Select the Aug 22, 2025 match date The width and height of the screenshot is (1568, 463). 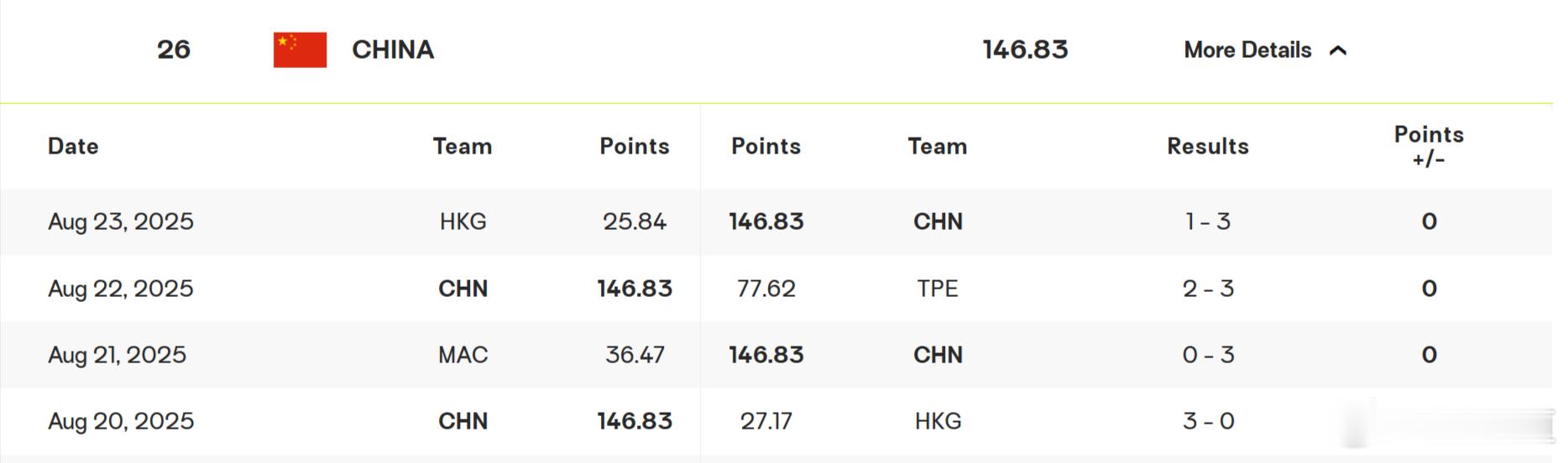[121, 289]
